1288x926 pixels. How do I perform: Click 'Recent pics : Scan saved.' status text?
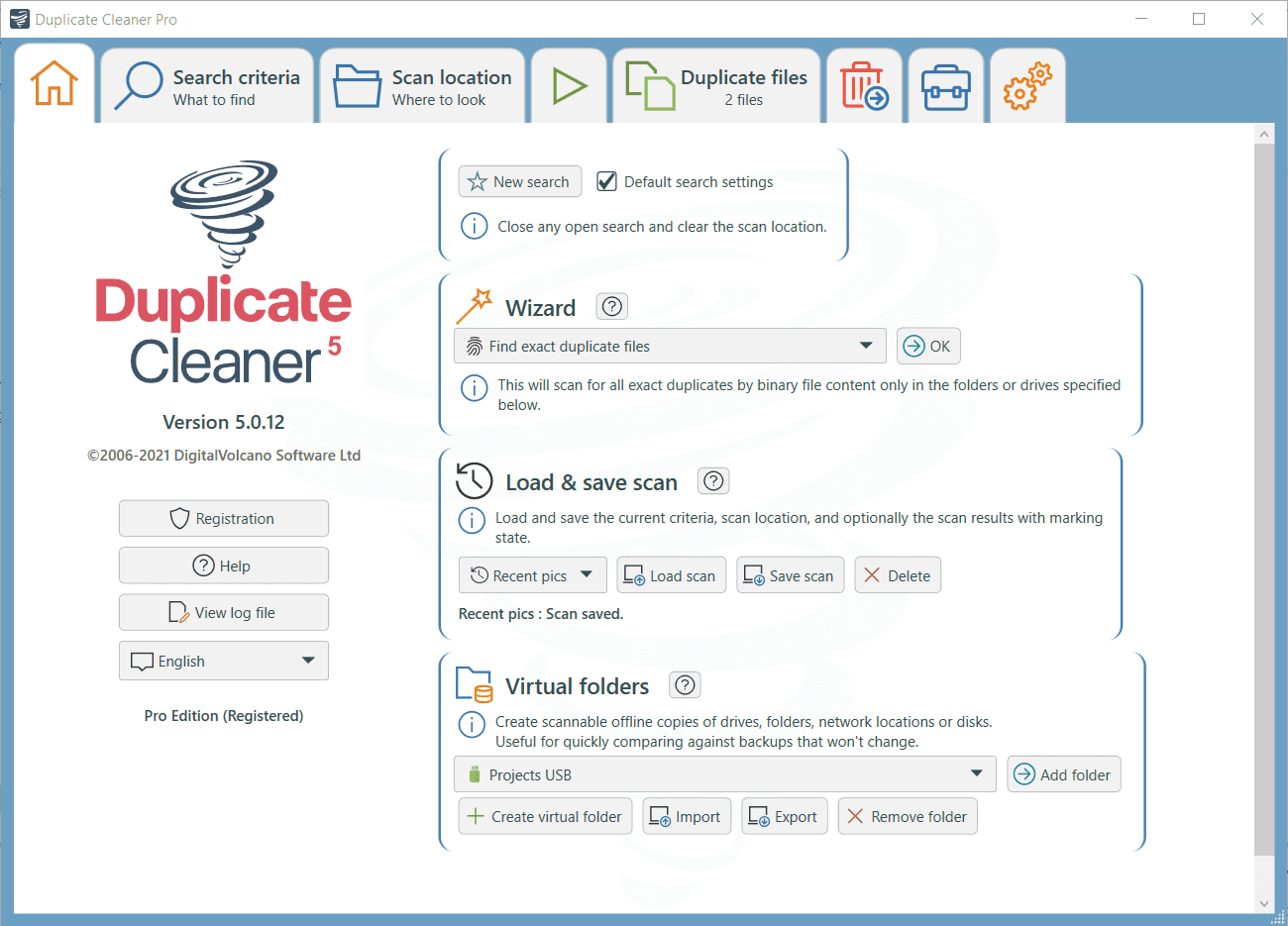click(541, 614)
